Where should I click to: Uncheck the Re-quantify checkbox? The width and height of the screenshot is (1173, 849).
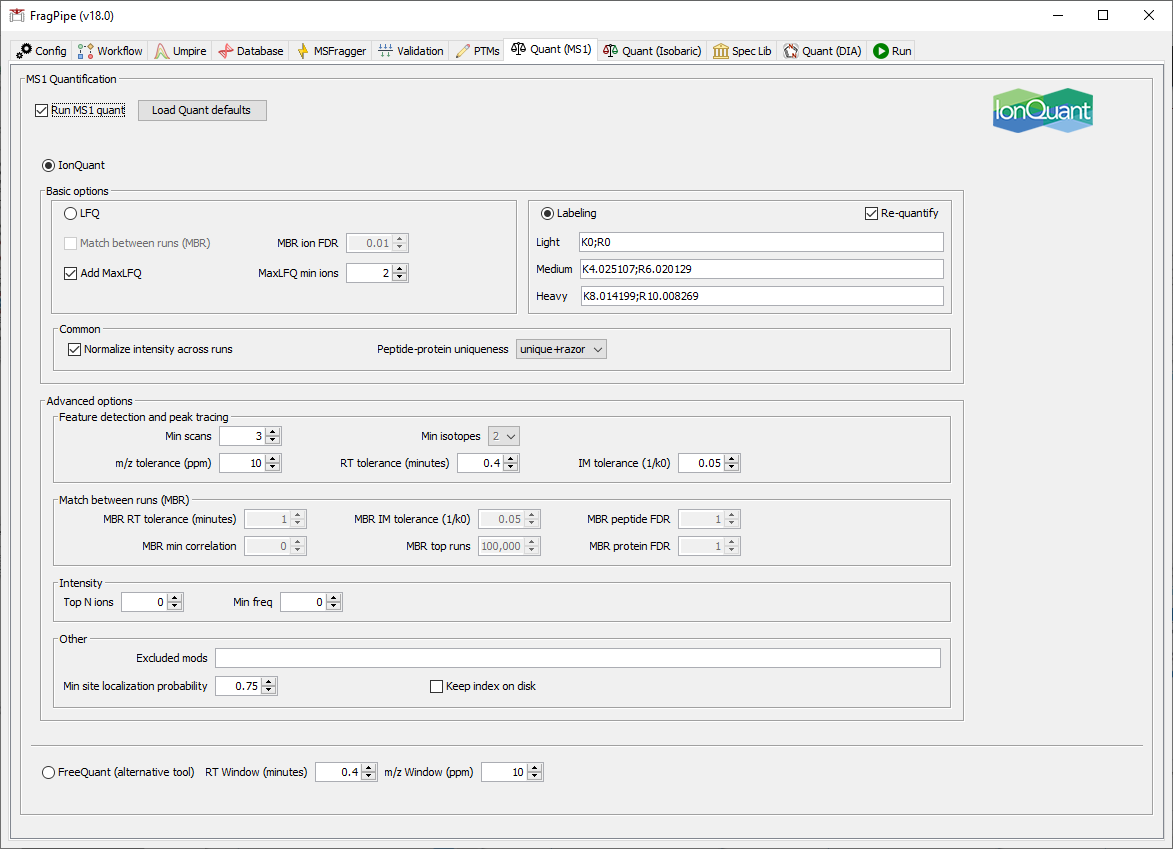(x=871, y=213)
